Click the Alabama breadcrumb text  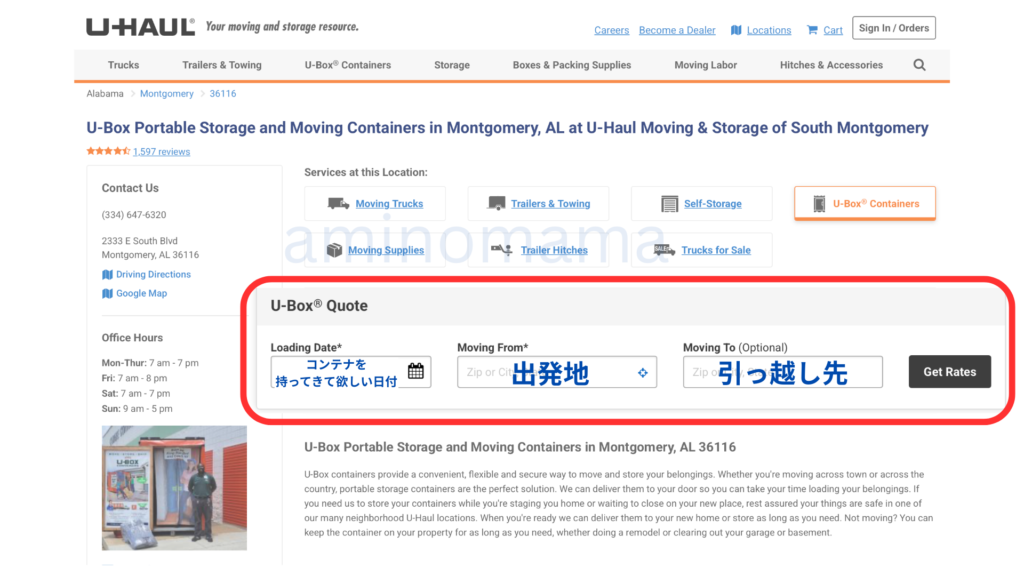105,93
